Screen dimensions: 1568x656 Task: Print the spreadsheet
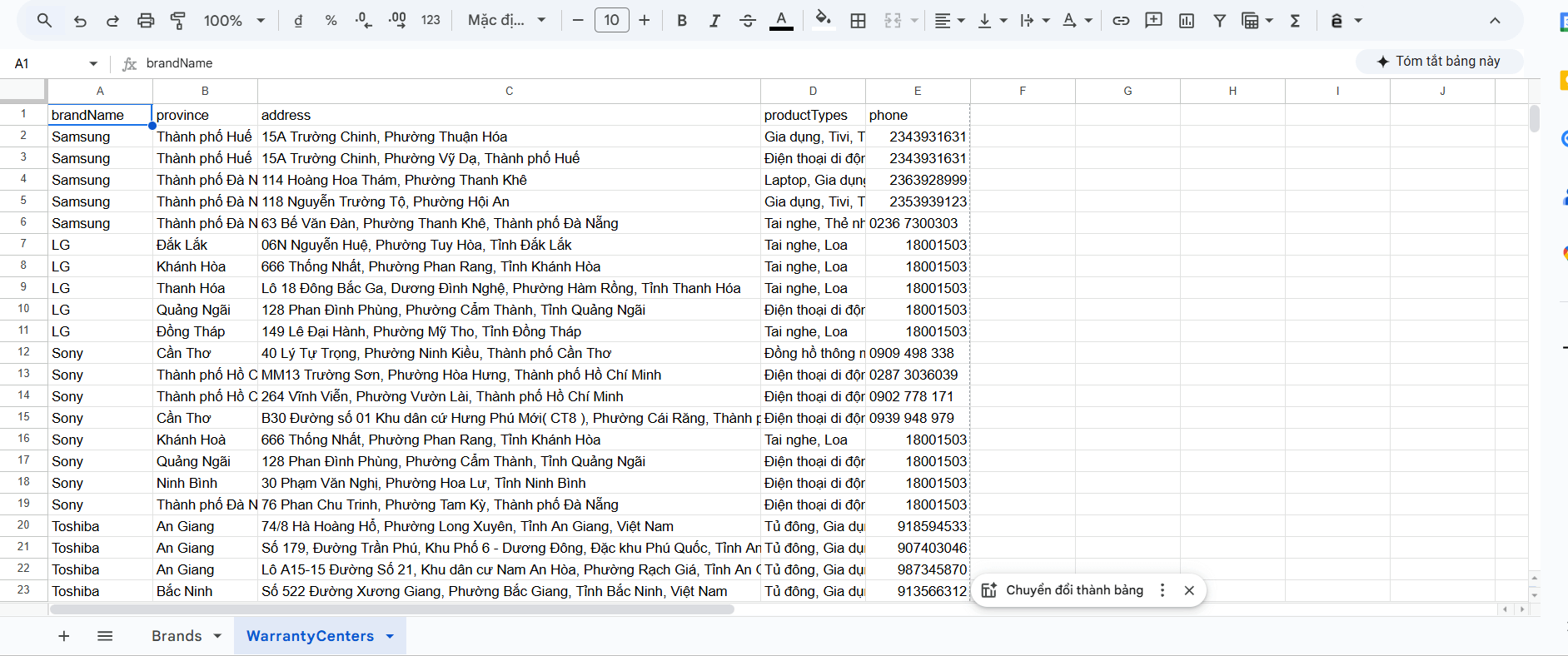(x=146, y=21)
